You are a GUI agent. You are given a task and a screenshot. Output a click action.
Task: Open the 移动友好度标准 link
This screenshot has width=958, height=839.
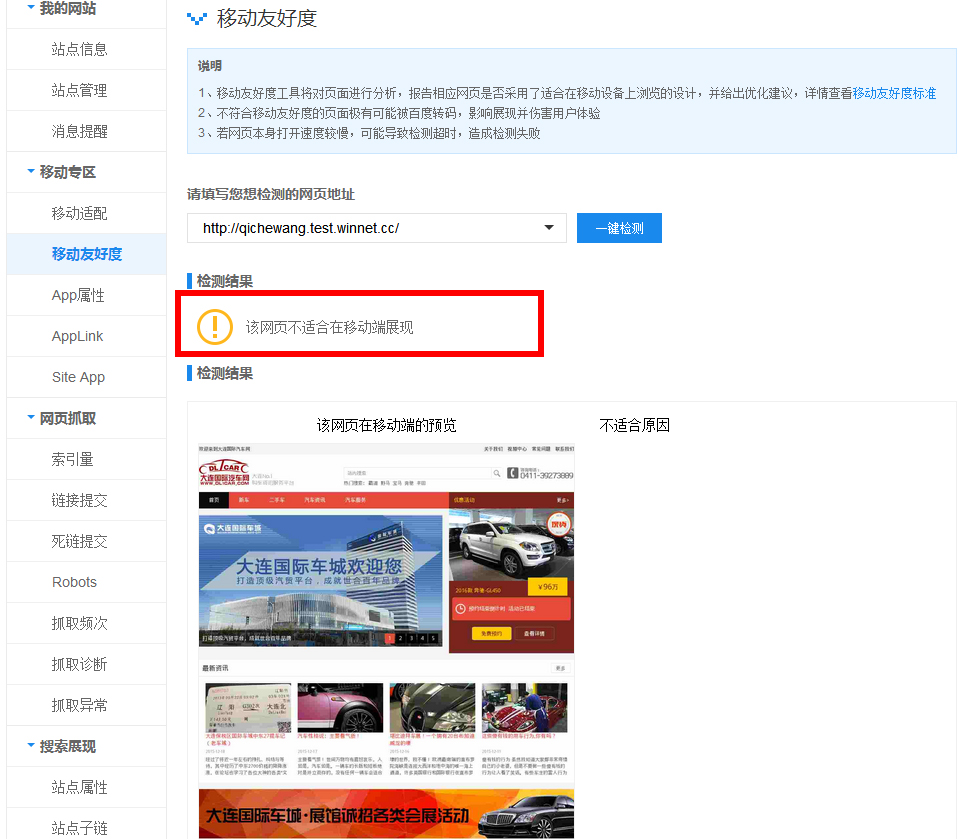[894, 92]
